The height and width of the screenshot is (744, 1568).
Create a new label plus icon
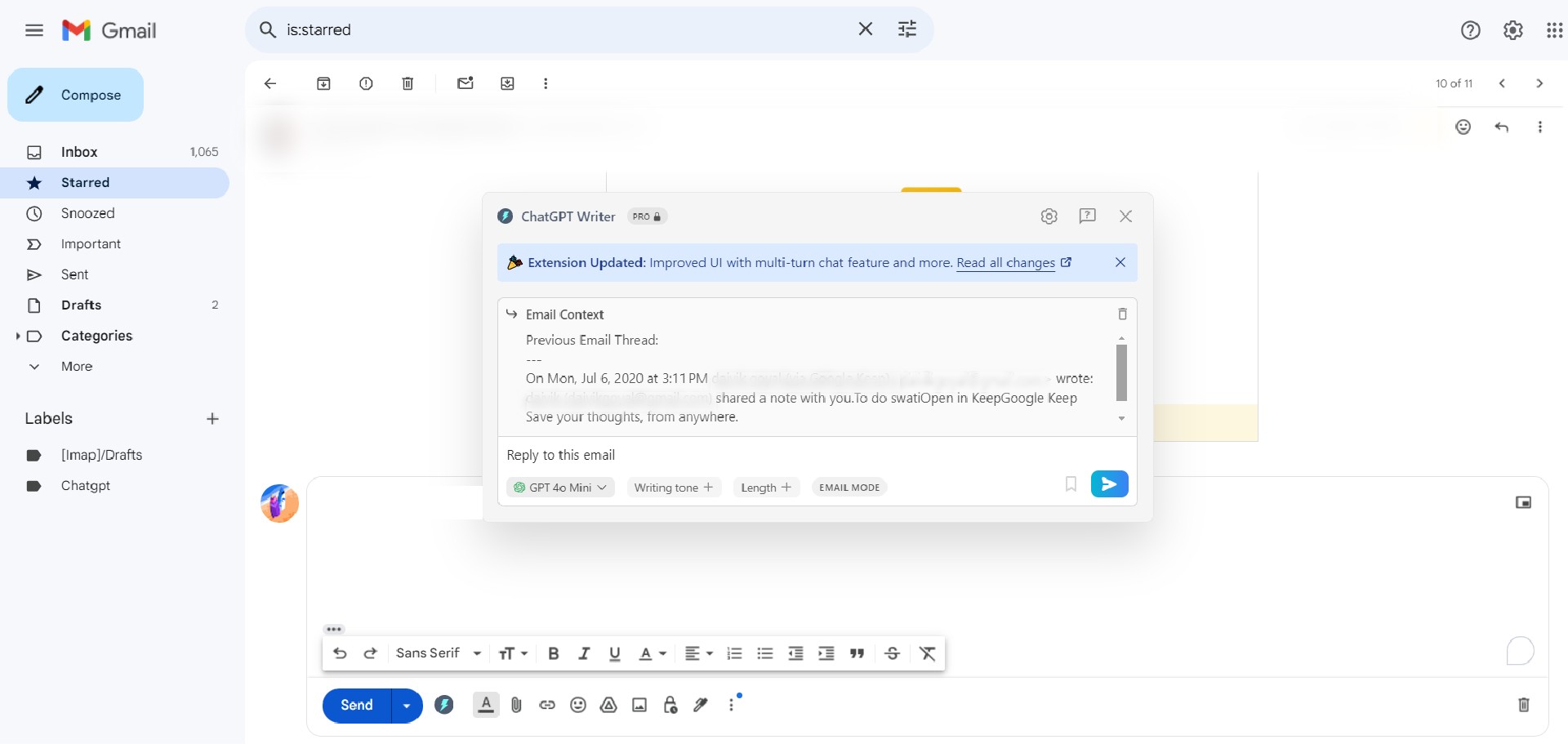tap(212, 419)
